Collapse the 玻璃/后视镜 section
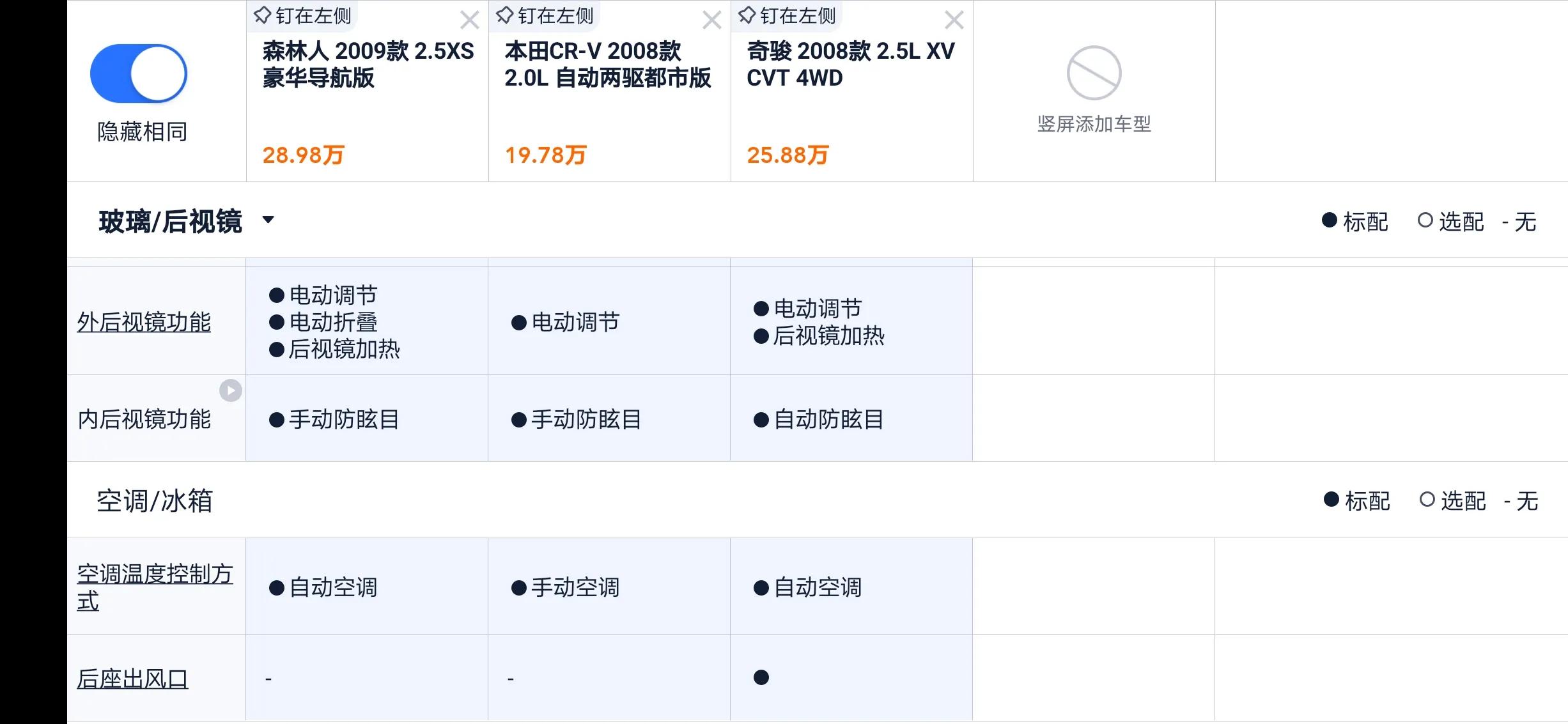The height and width of the screenshot is (724, 1568). click(x=268, y=220)
